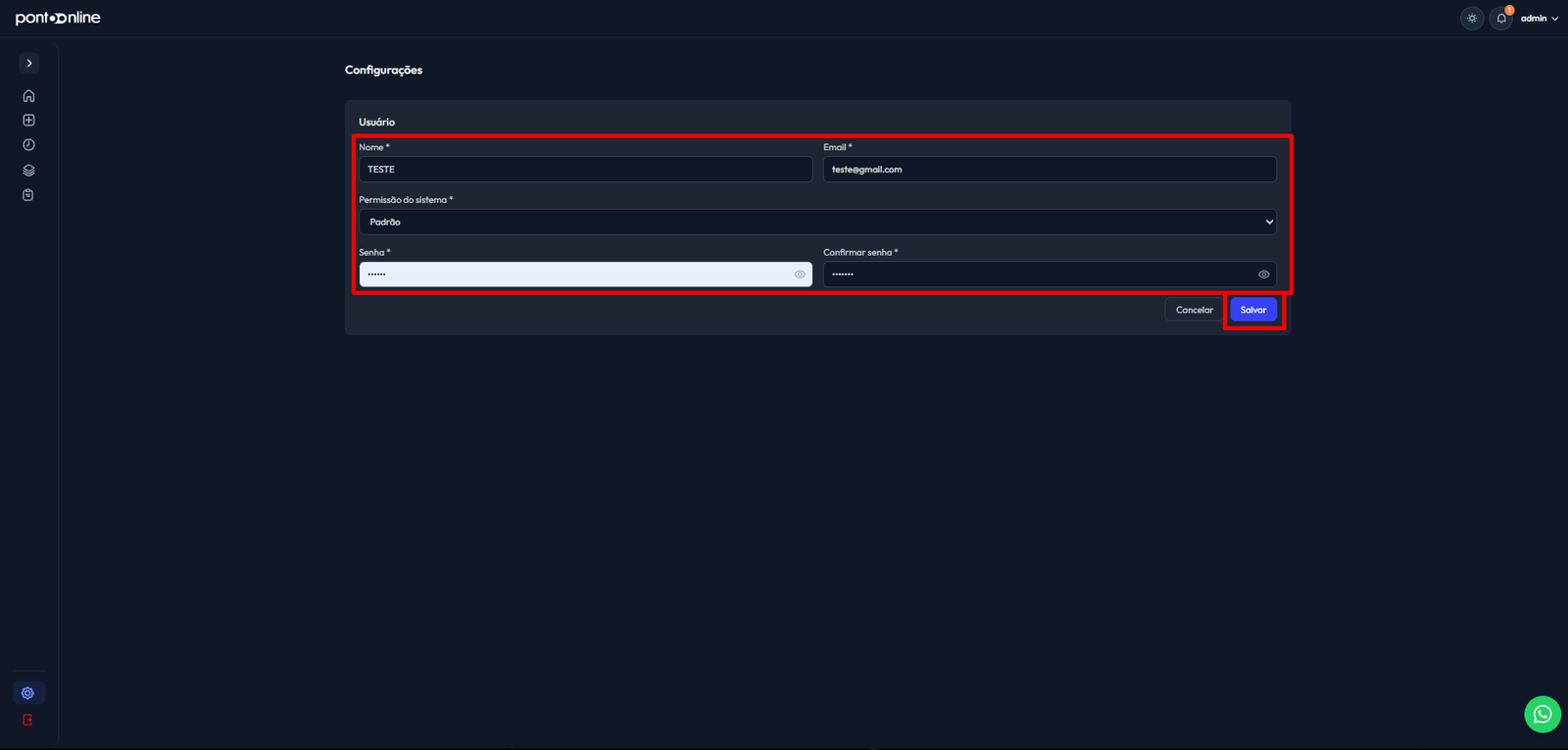Show the Senha password with eye icon
Image resolution: width=1568 pixels, height=750 pixels.
point(800,275)
